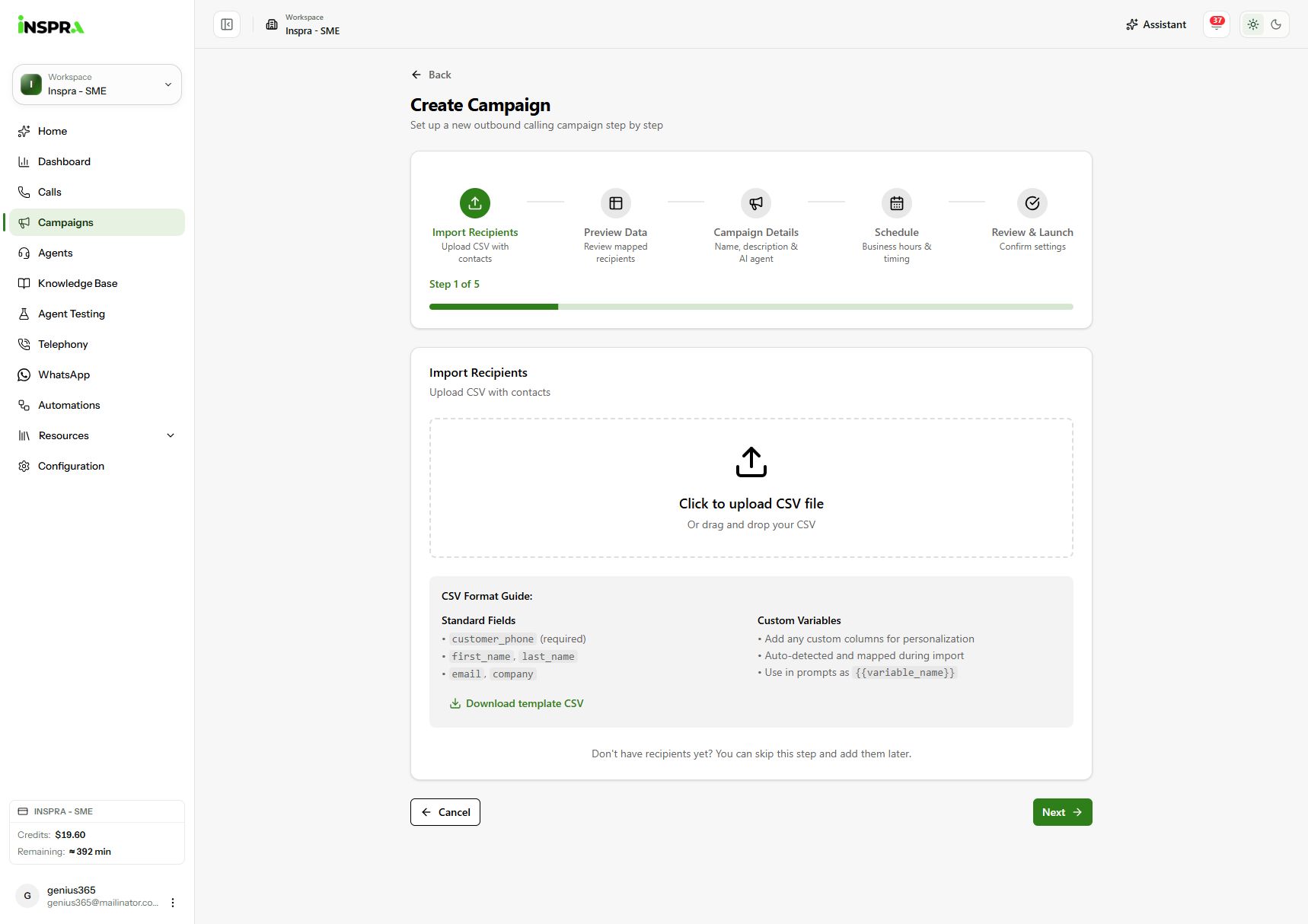Click 'Or drag and drop your CSV' area
The image size is (1308, 924).
tap(751, 524)
